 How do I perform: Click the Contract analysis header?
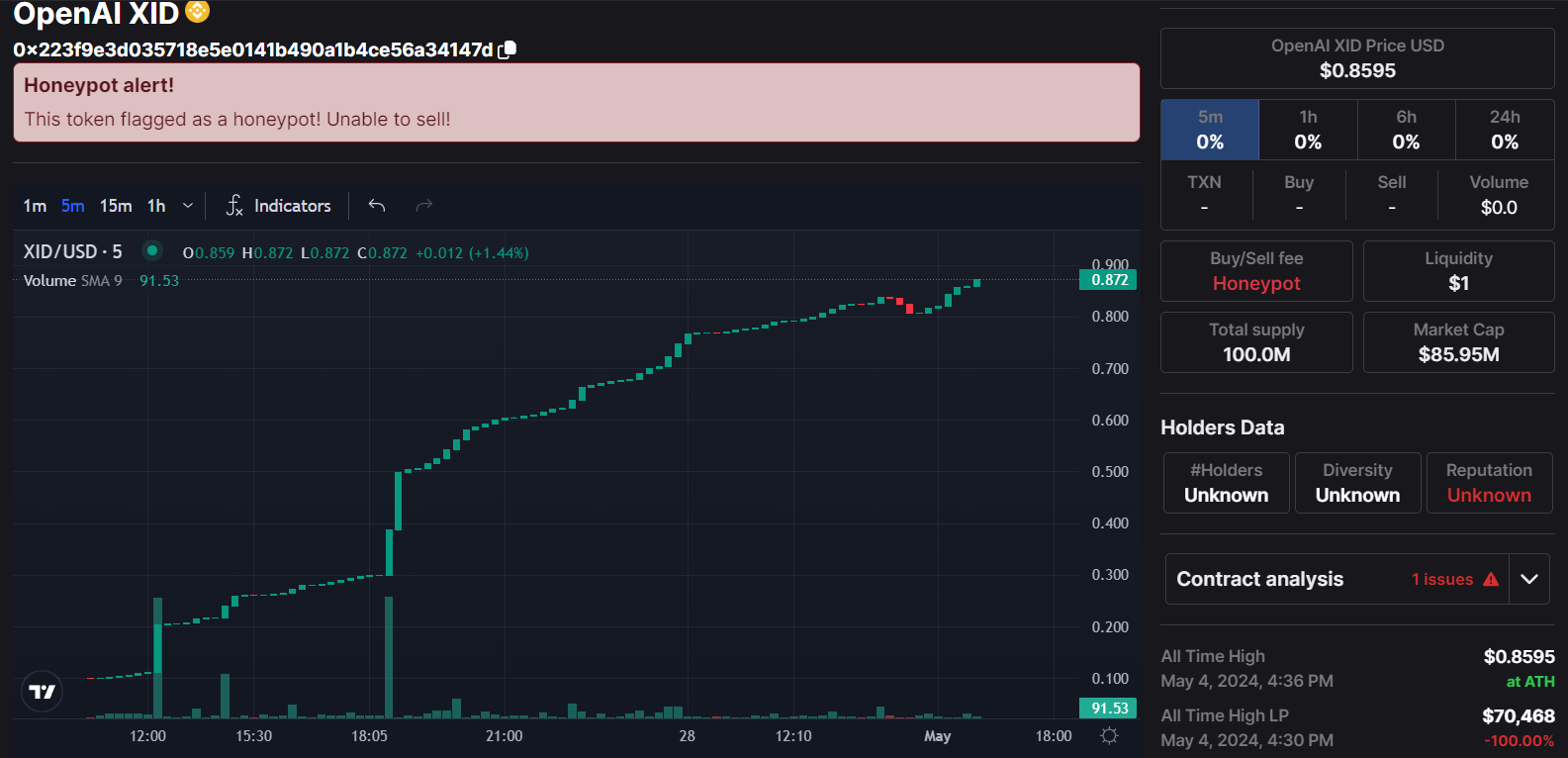[x=1259, y=579]
